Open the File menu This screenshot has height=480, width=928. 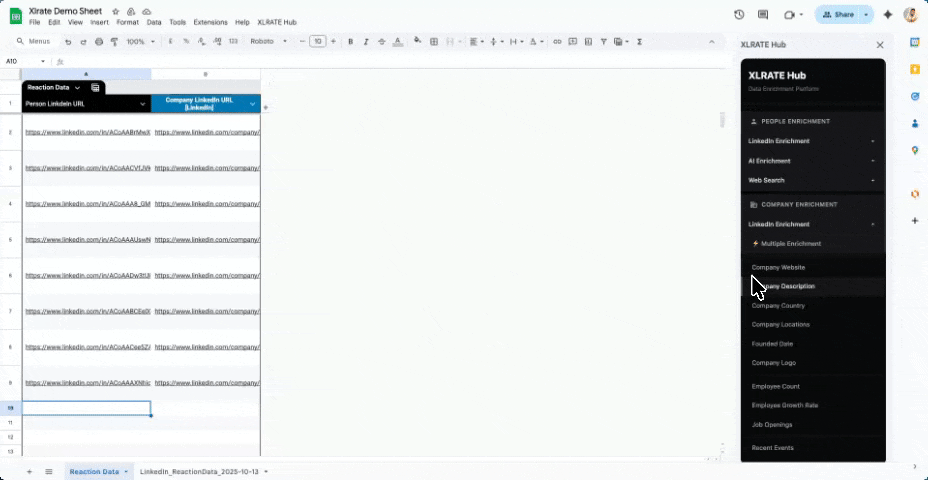pyautogui.click(x=34, y=22)
